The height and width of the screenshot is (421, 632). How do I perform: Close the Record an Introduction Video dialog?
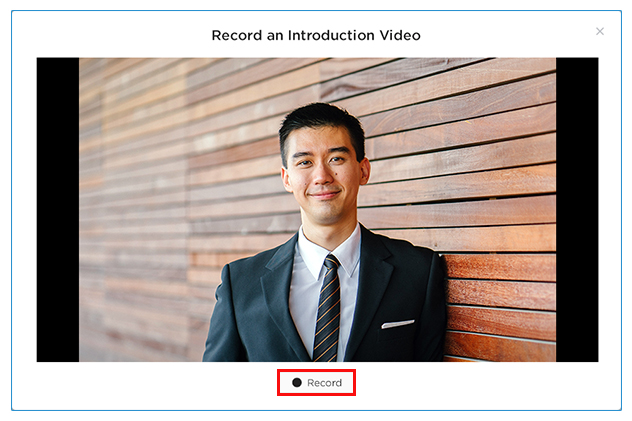(x=600, y=31)
